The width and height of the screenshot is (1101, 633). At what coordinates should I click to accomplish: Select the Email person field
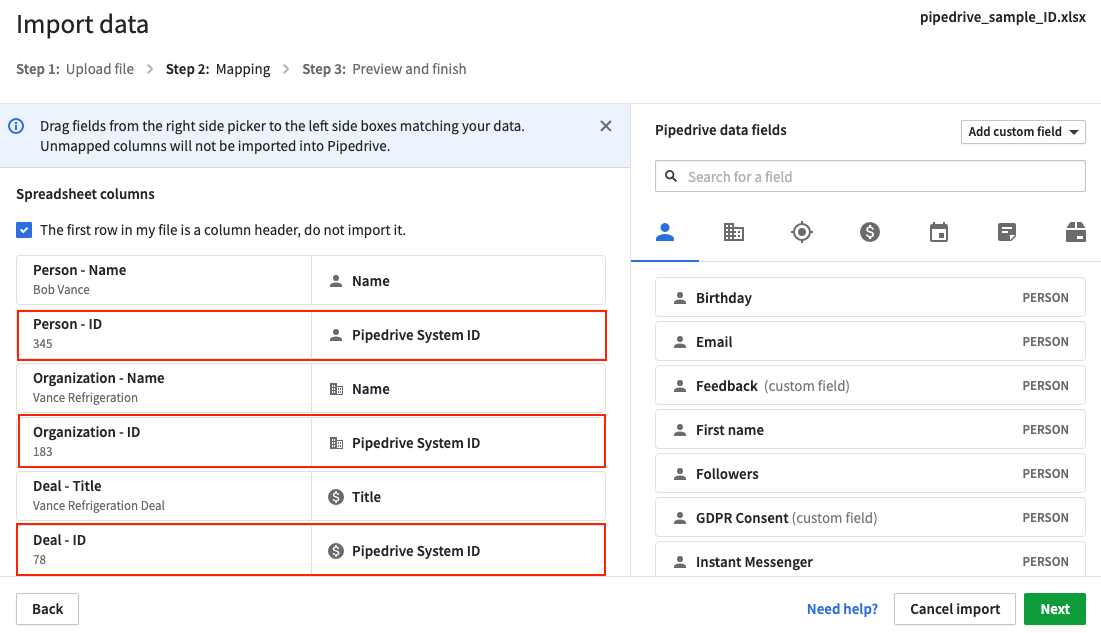[x=870, y=342]
